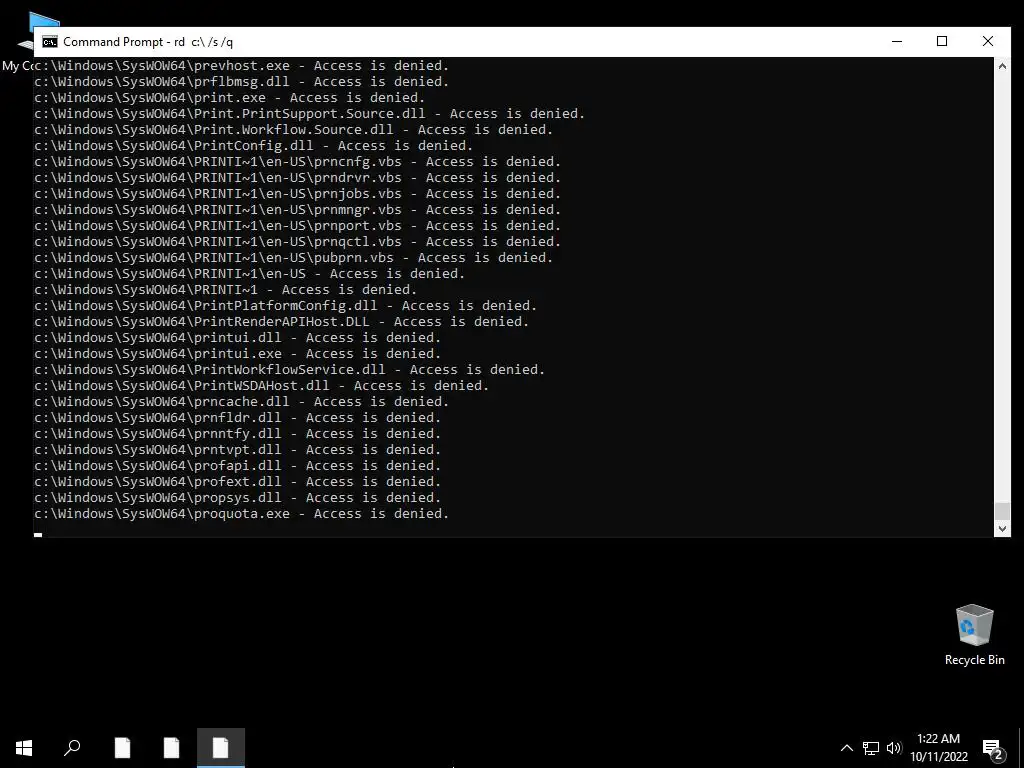
Task: Click the pubprn.vbs line
Action: pyautogui.click(x=294, y=257)
